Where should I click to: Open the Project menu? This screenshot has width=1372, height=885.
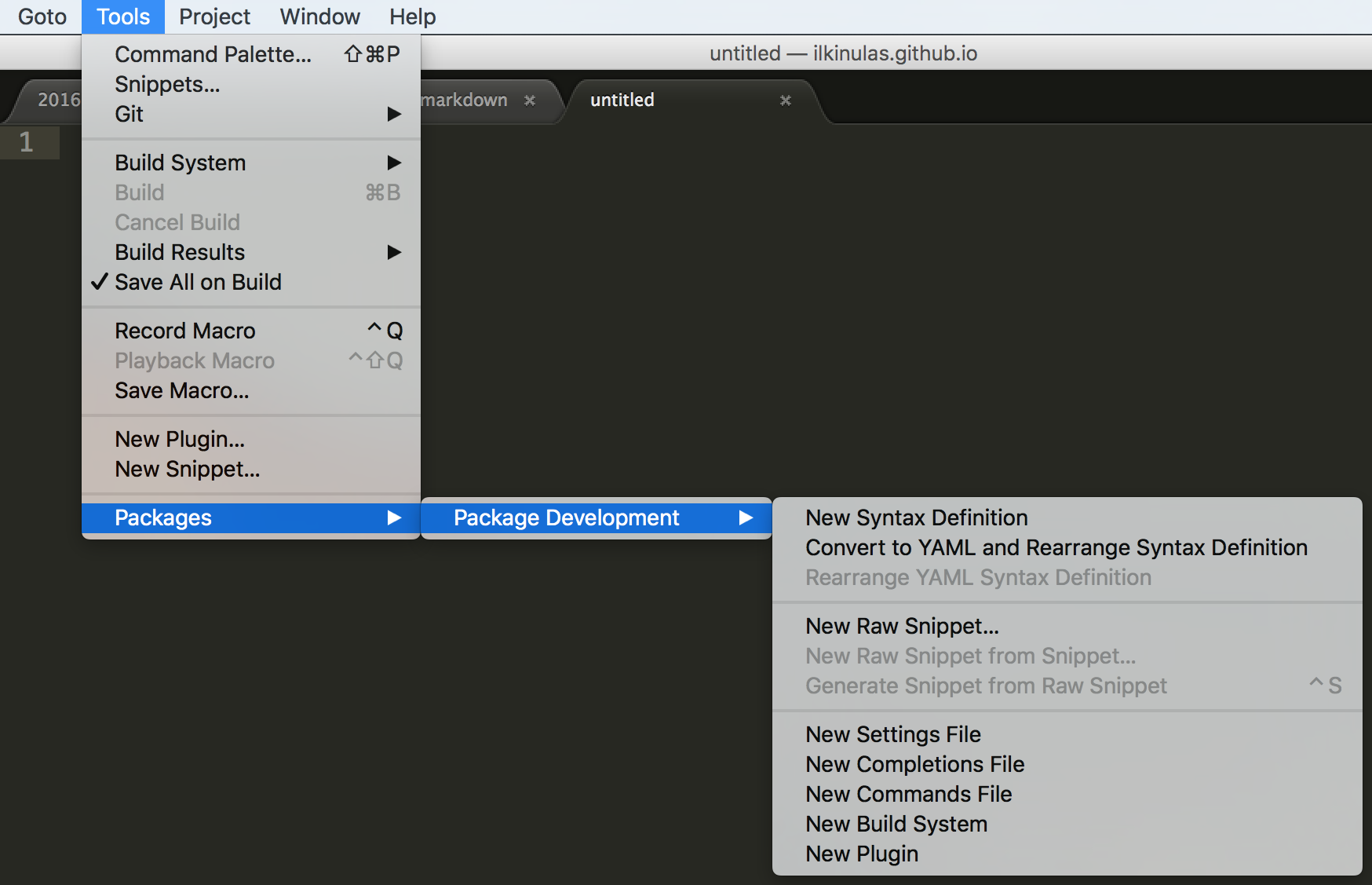[x=214, y=16]
